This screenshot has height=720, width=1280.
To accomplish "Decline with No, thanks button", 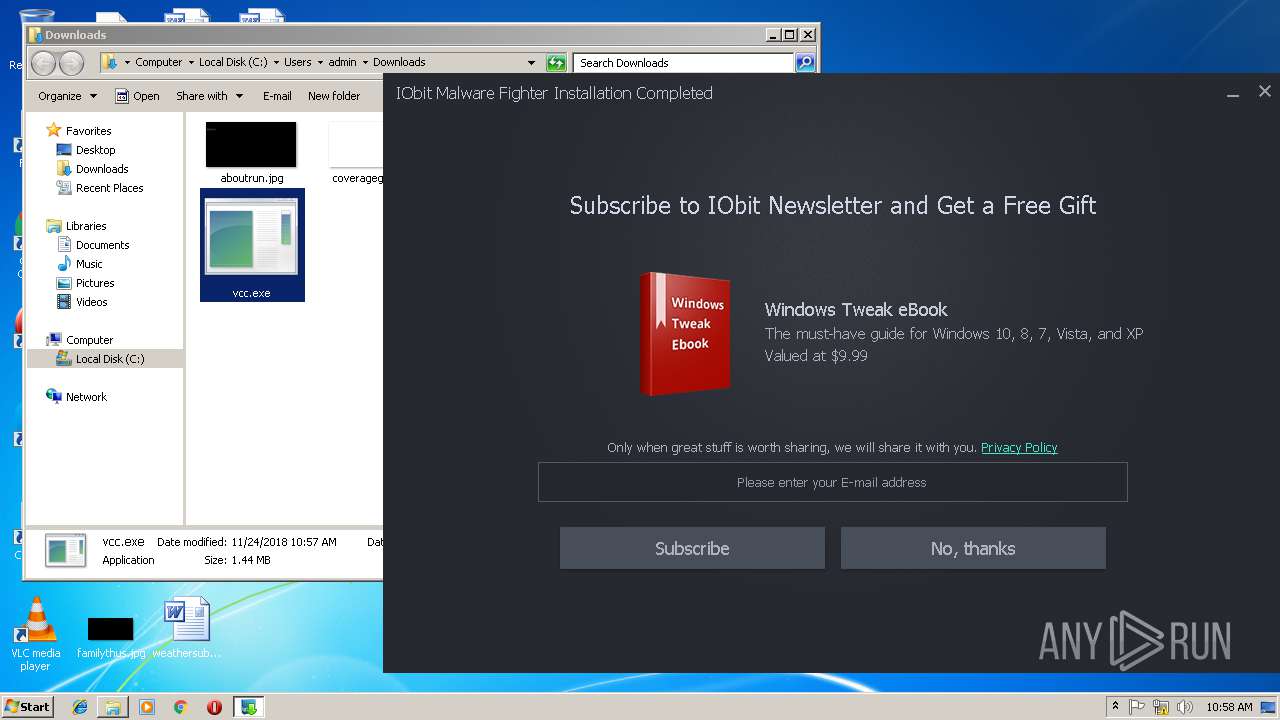I will click(x=973, y=548).
